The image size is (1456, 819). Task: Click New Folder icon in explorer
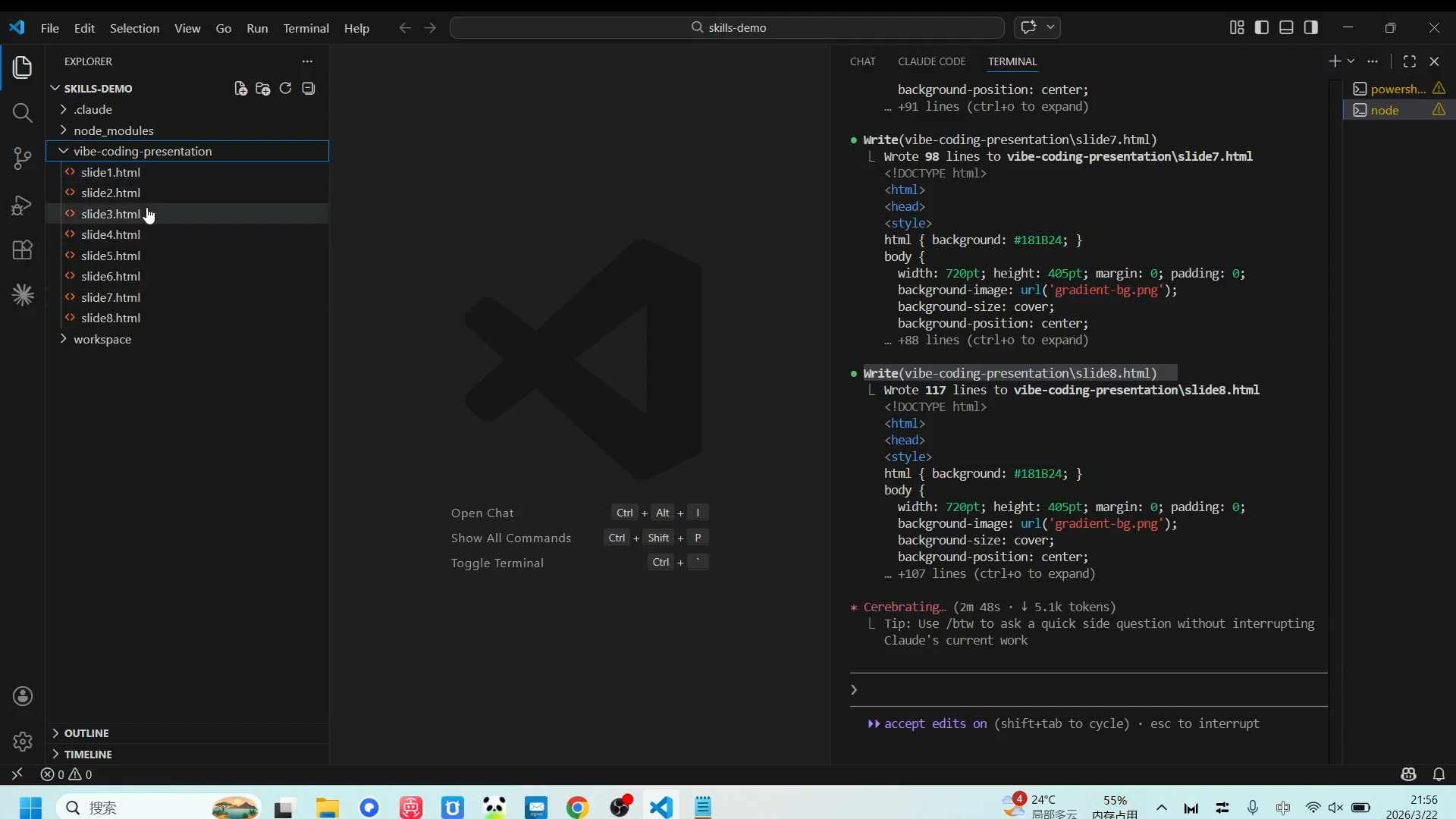[x=263, y=89]
